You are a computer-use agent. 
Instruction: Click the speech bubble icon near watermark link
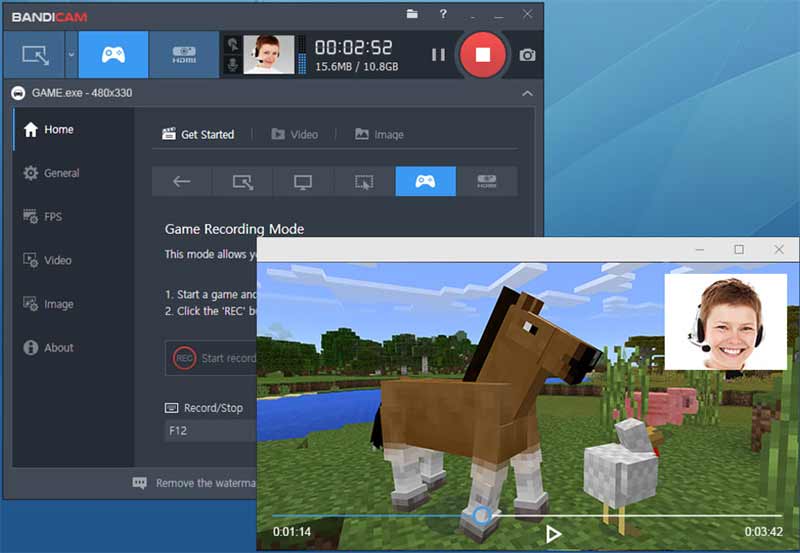click(139, 483)
